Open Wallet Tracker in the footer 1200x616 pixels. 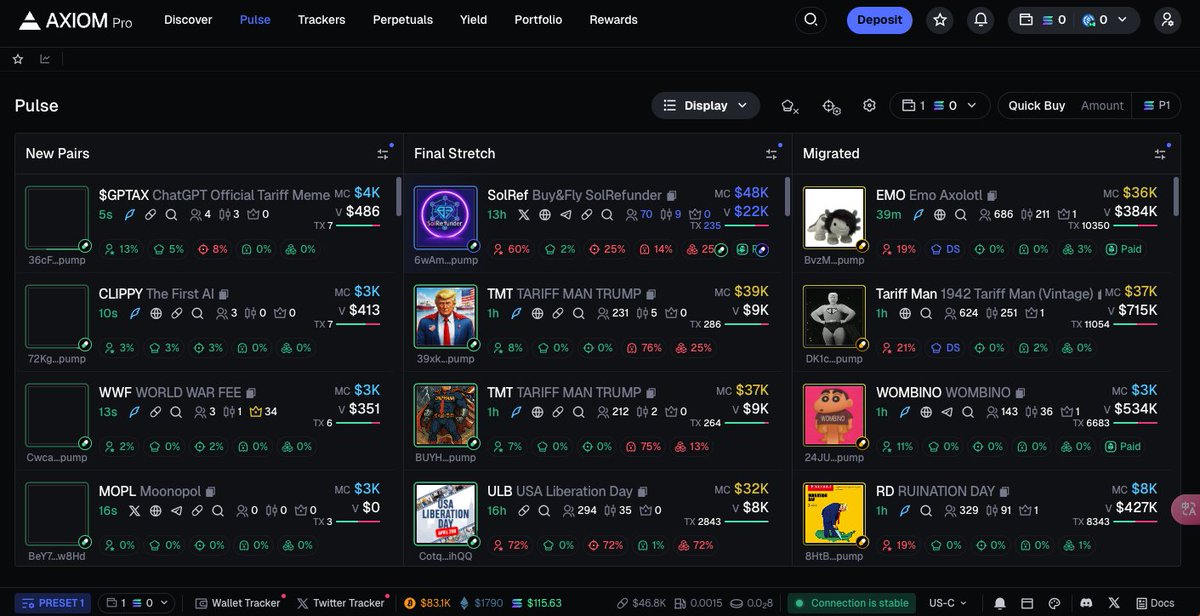tap(238, 603)
